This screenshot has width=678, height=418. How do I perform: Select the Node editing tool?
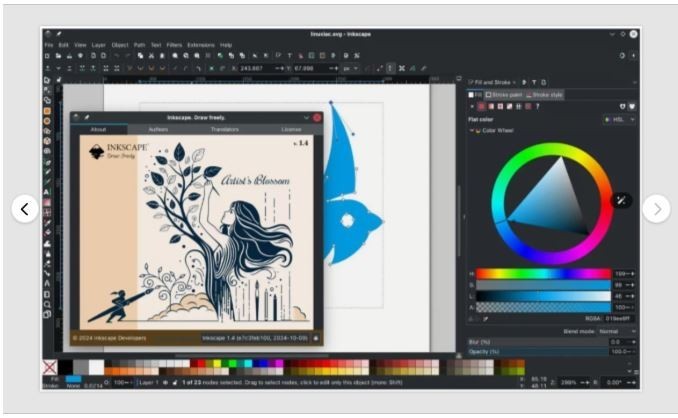click(x=47, y=90)
